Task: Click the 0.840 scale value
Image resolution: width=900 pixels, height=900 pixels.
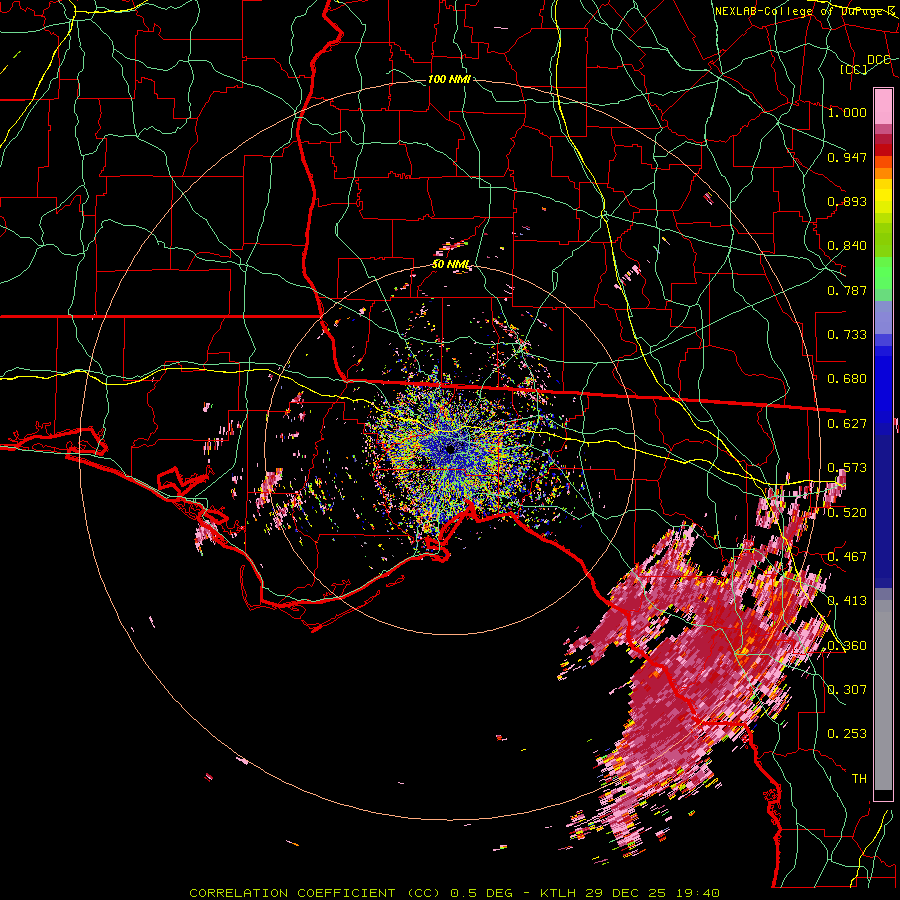Action: click(x=847, y=246)
